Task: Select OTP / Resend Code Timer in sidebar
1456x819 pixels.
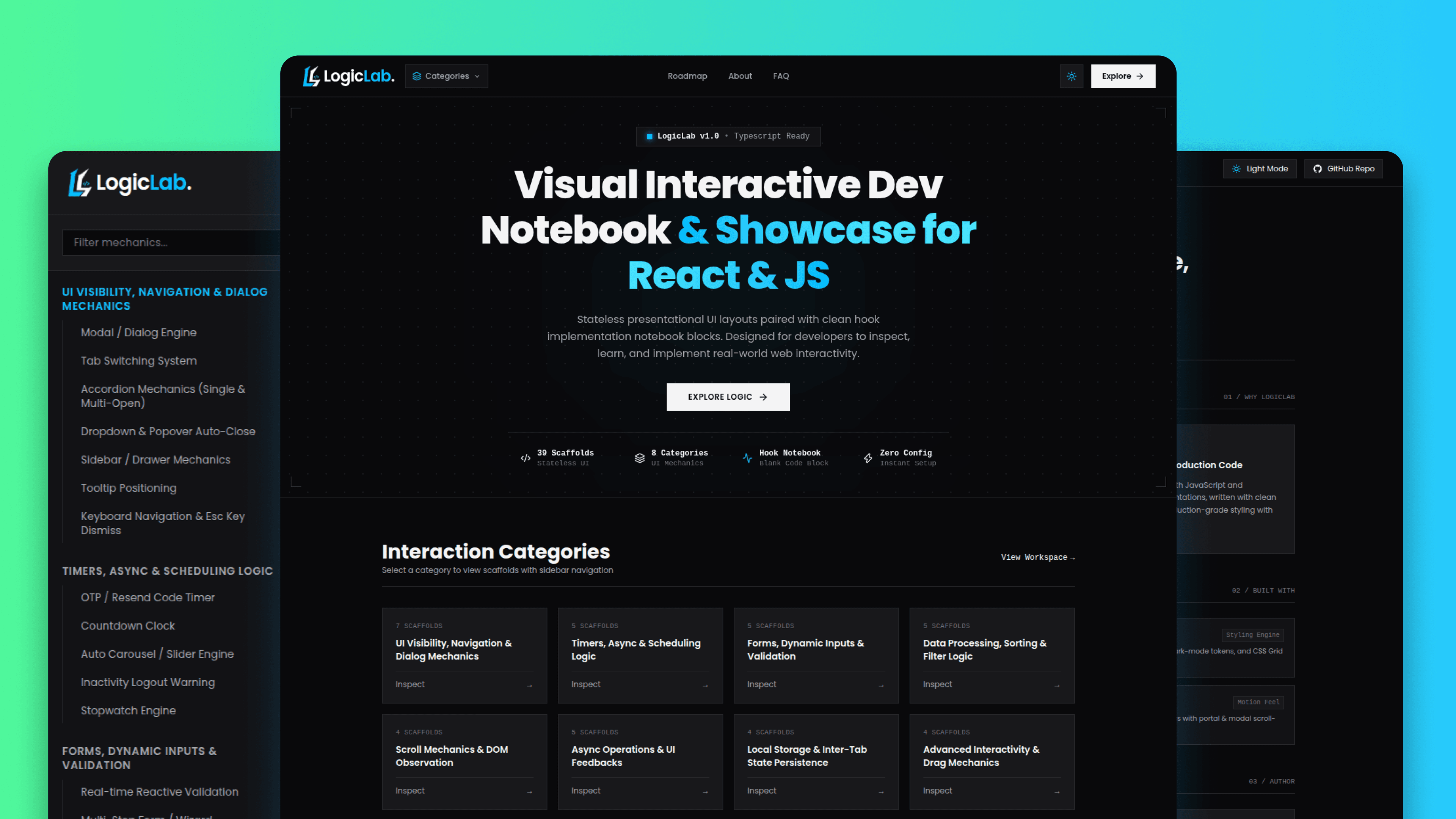Action: pos(147,598)
